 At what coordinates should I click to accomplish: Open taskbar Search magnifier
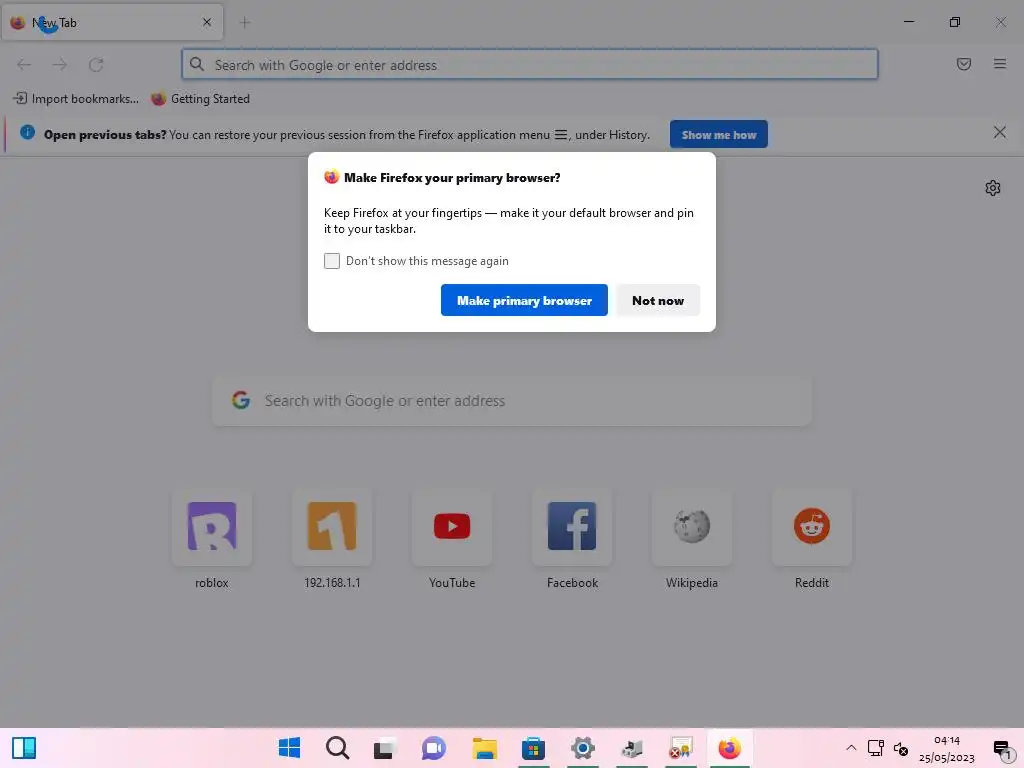(x=338, y=748)
